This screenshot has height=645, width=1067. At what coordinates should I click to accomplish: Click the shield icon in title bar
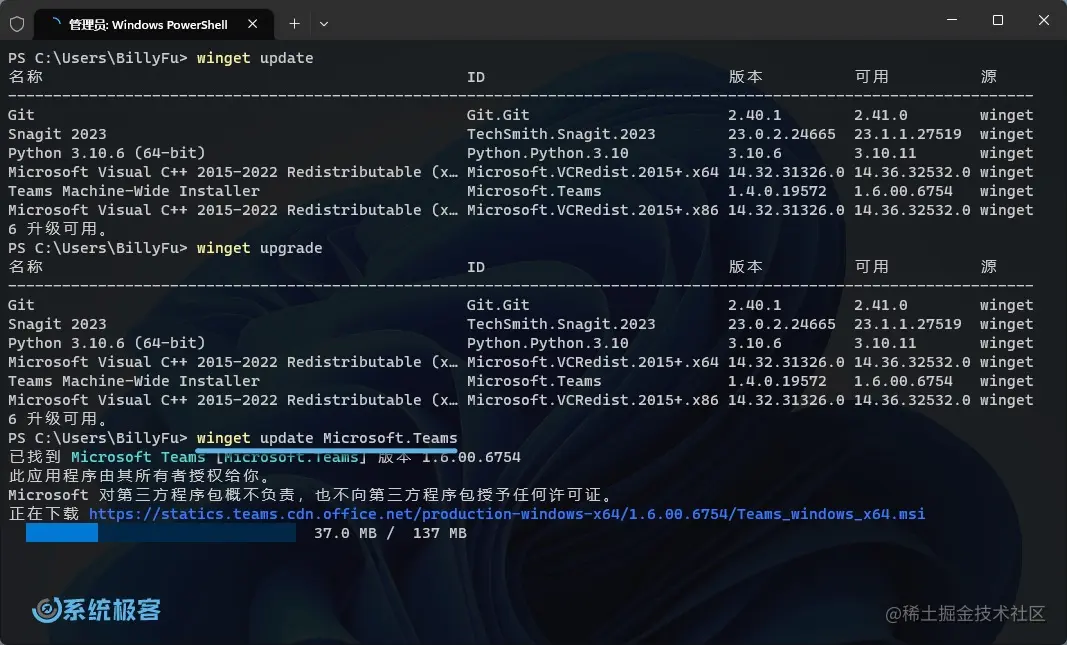tap(17, 24)
